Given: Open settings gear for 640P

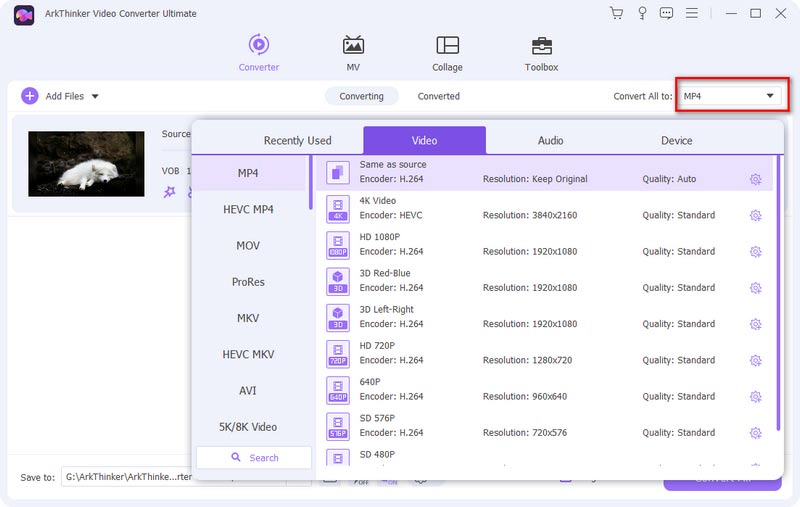Looking at the screenshot, I should pos(756,396).
